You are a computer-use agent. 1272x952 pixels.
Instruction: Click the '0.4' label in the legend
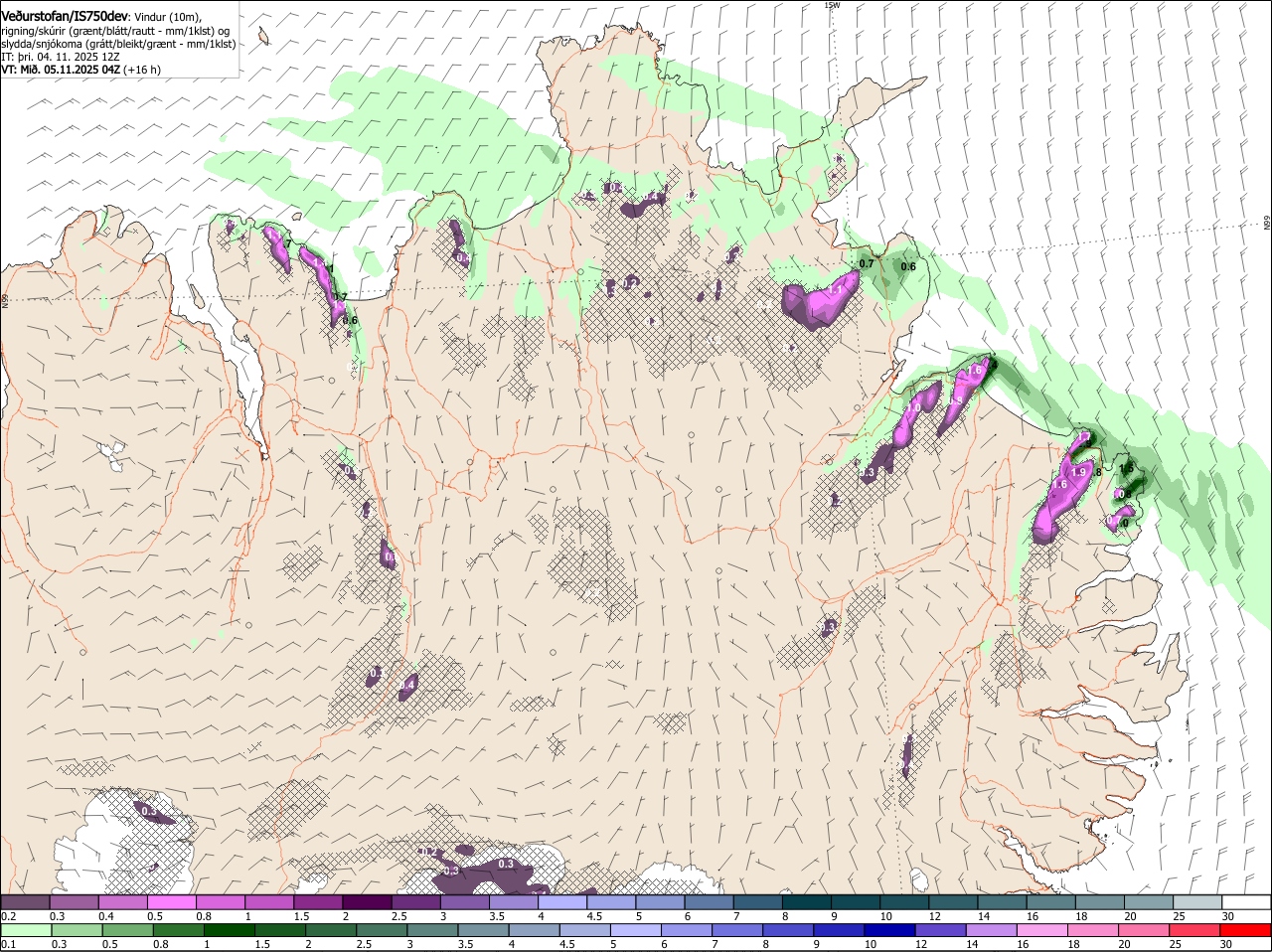click(x=105, y=915)
